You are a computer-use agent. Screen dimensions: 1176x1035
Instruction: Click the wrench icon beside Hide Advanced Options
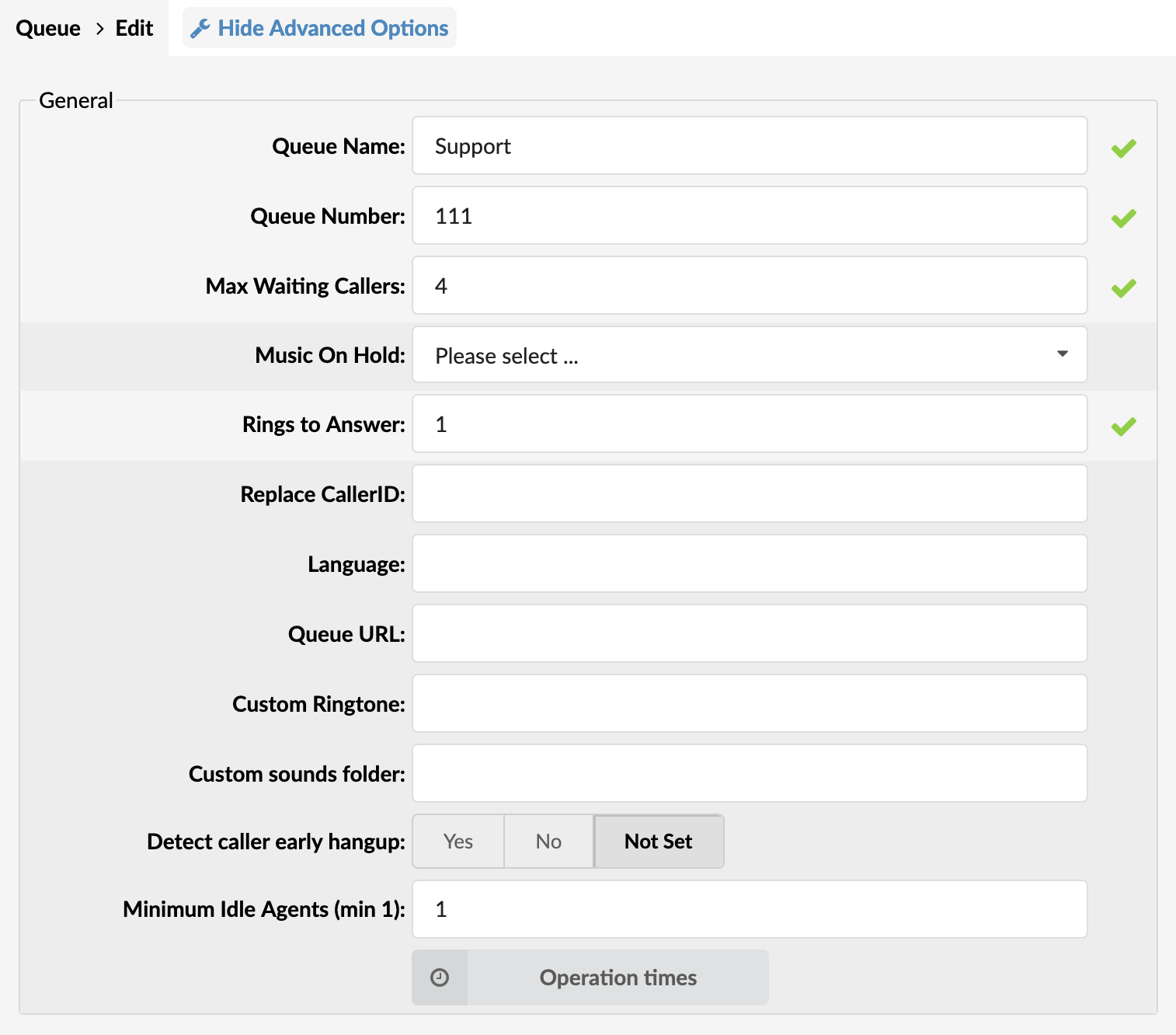pos(200,29)
